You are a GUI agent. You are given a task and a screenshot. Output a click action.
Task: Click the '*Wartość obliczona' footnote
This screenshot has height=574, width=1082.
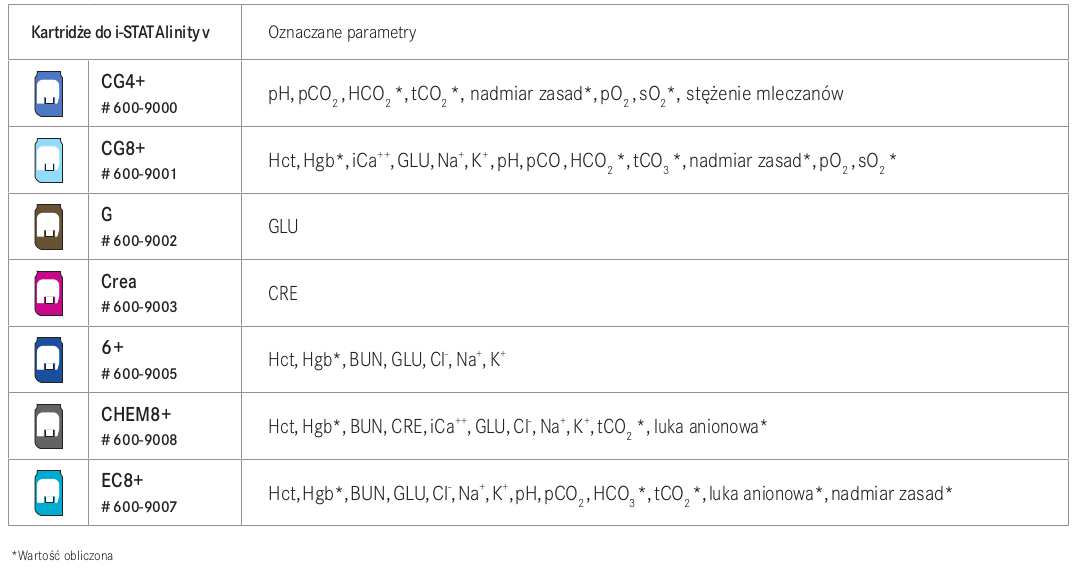[62, 555]
